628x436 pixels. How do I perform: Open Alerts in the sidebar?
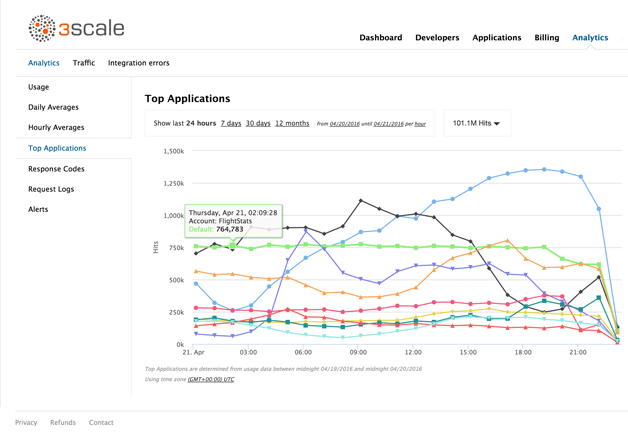point(38,209)
